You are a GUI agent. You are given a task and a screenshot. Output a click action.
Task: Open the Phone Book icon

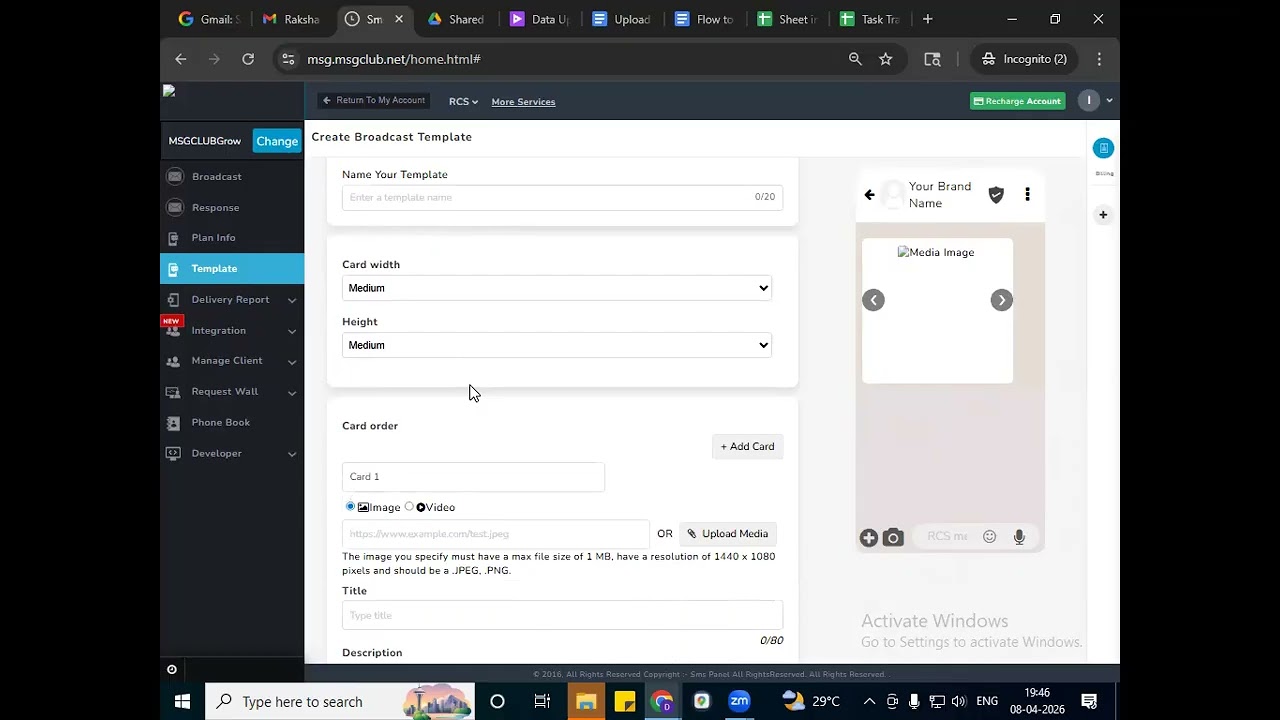pos(174,423)
